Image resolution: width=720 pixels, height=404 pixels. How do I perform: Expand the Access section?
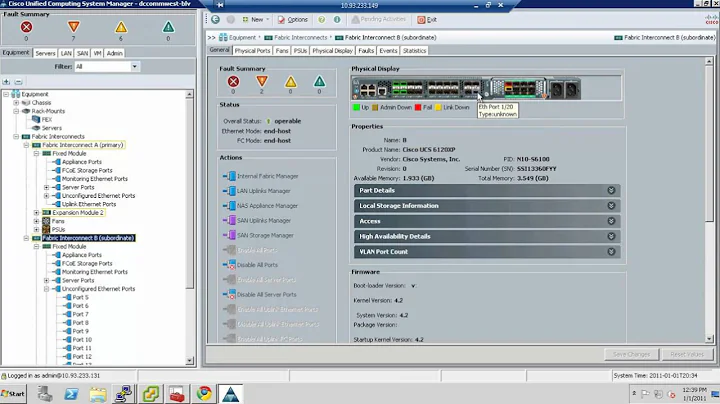[487, 221]
